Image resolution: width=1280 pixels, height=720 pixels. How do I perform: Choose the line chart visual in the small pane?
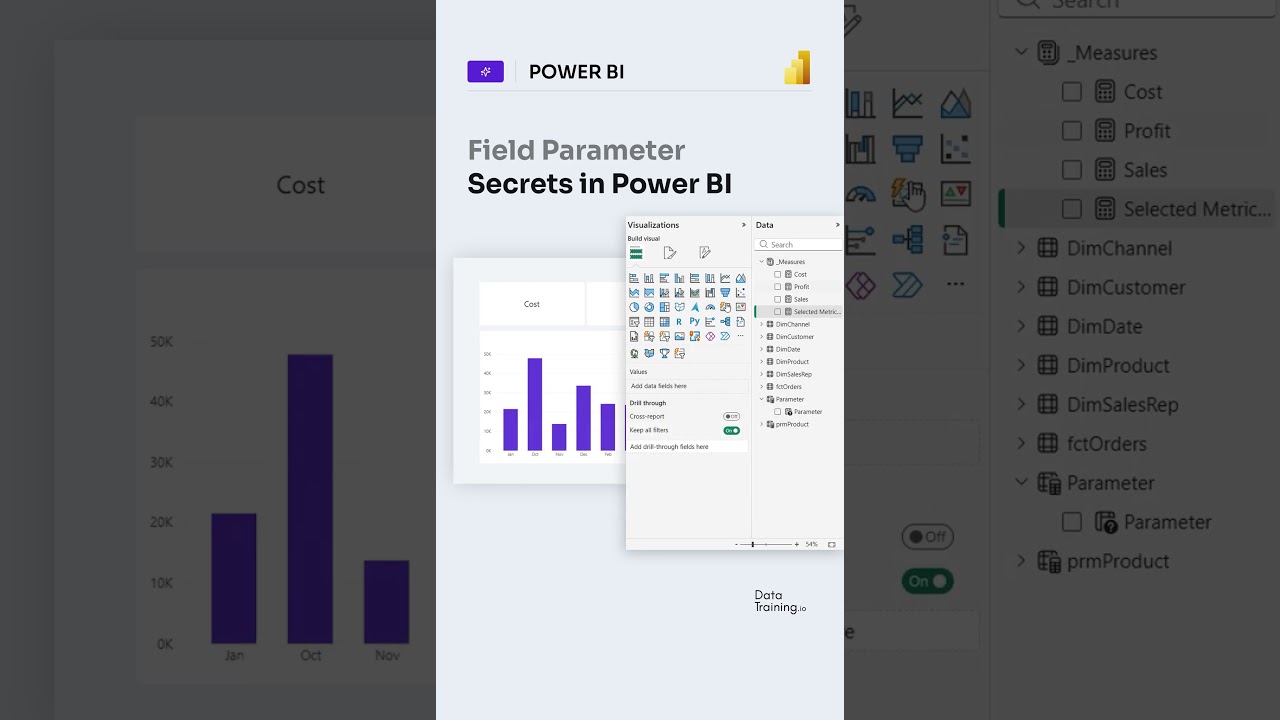click(725, 278)
